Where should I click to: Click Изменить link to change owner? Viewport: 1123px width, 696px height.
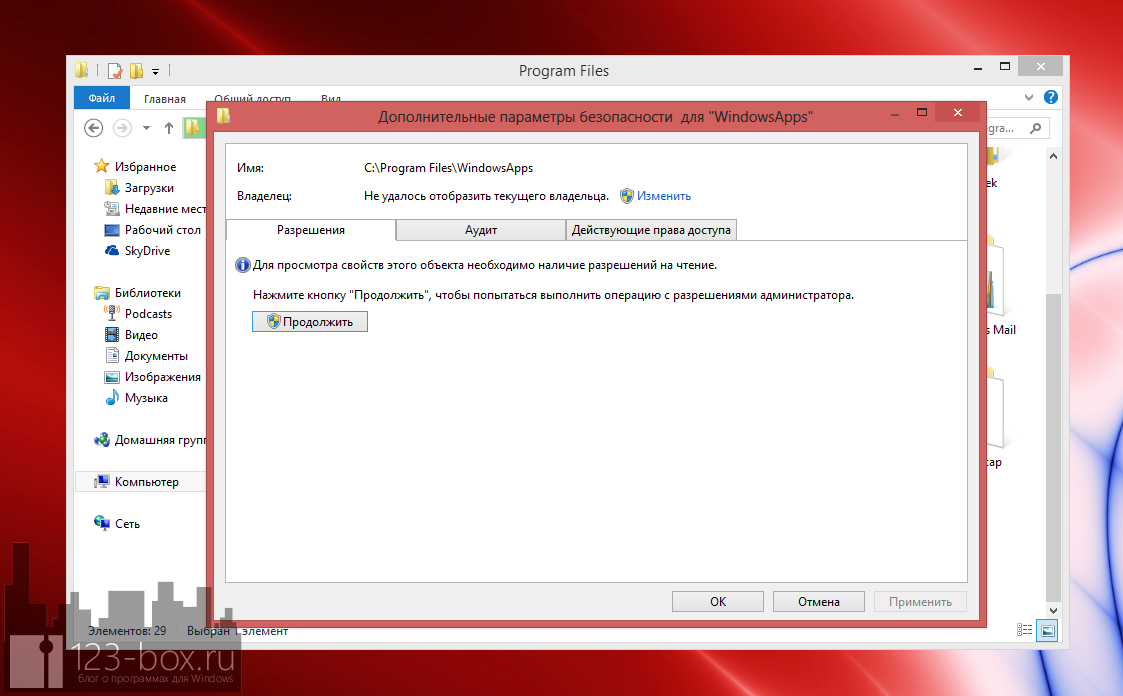[x=663, y=196]
